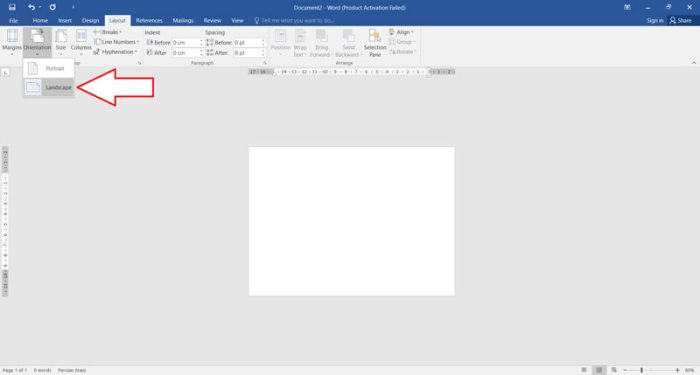Click the Spacing After spinner arrows
This screenshot has width=700, height=375.
(263, 53)
